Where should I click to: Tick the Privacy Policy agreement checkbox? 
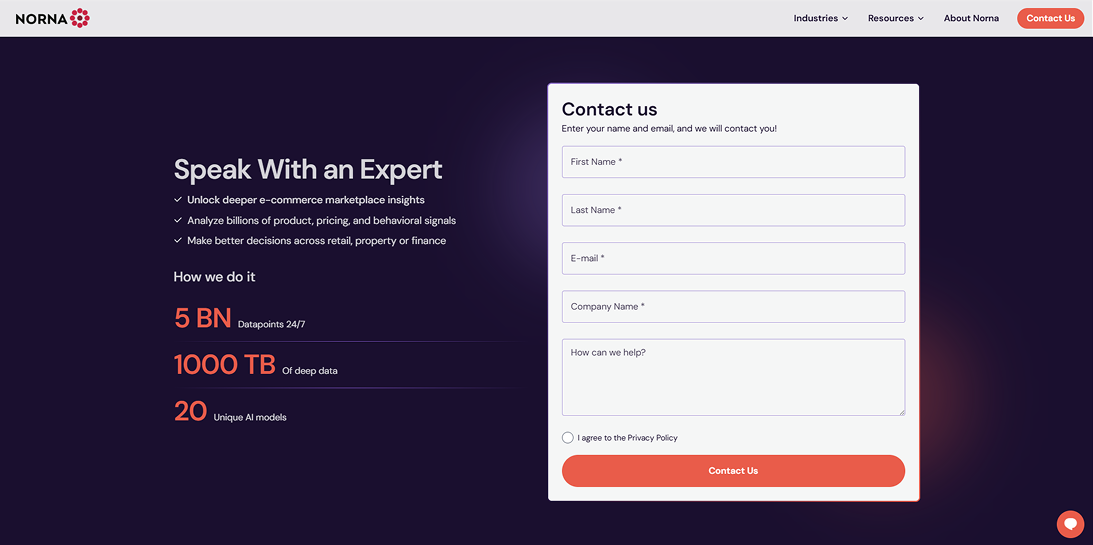567,438
